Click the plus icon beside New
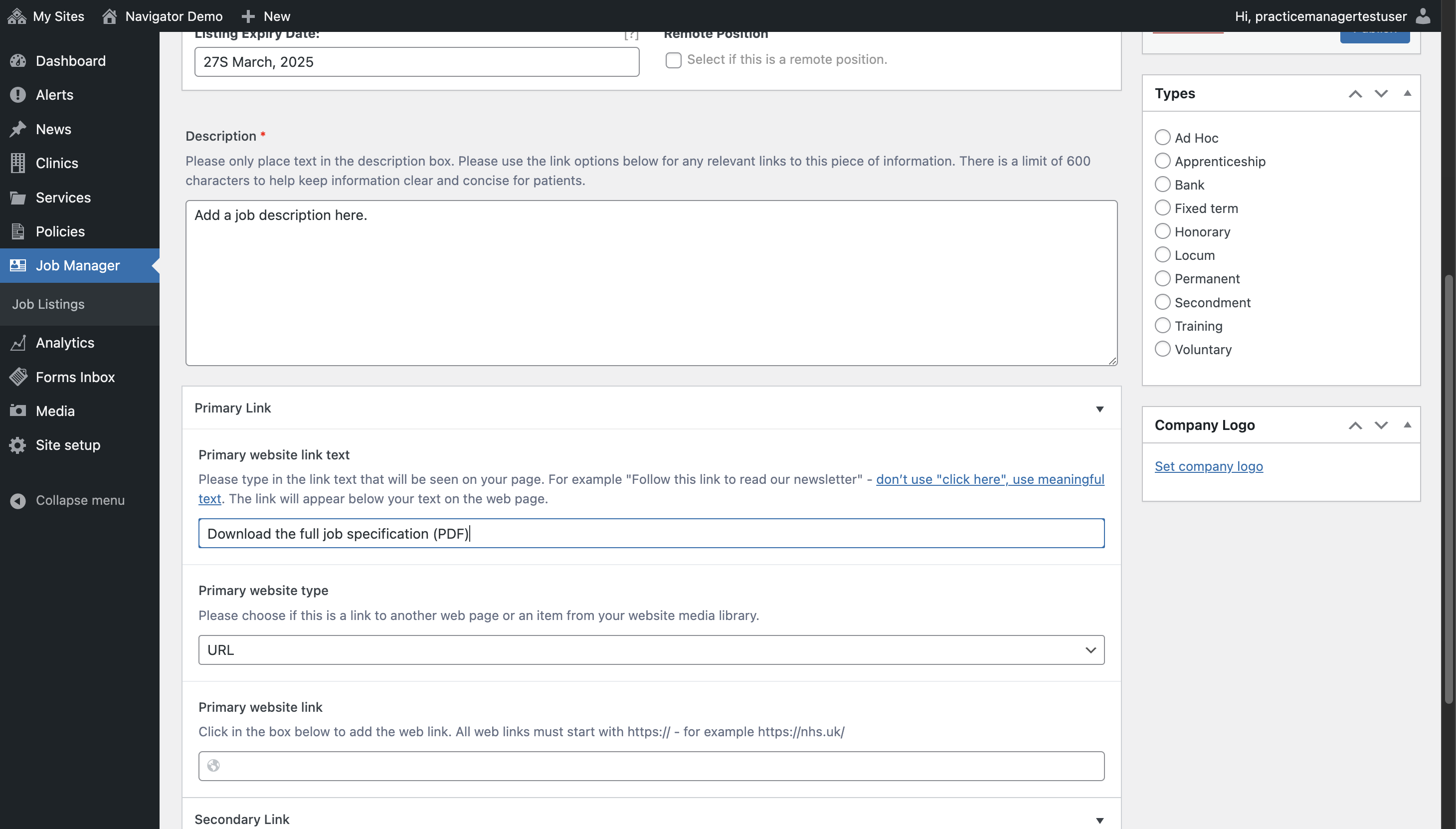The width and height of the screenshot is (1456, 829). tap(248, 16)
